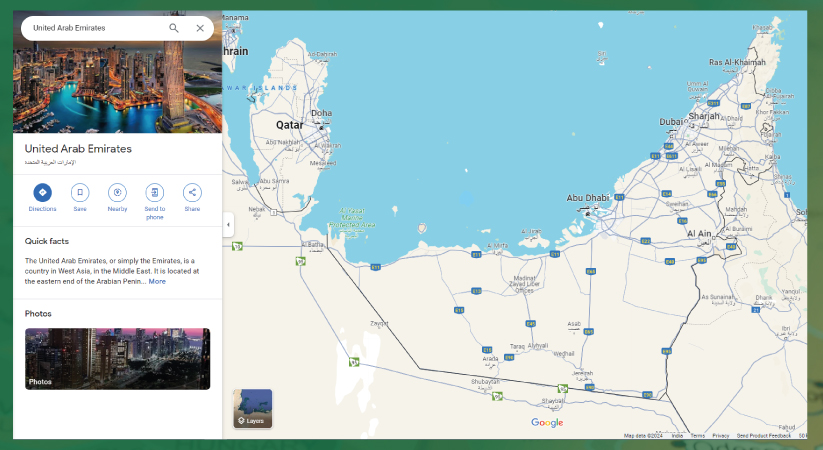Screen dimensions: 823x450
Task: Open the Photos thumbnail
Action: [x=118, y=359]
